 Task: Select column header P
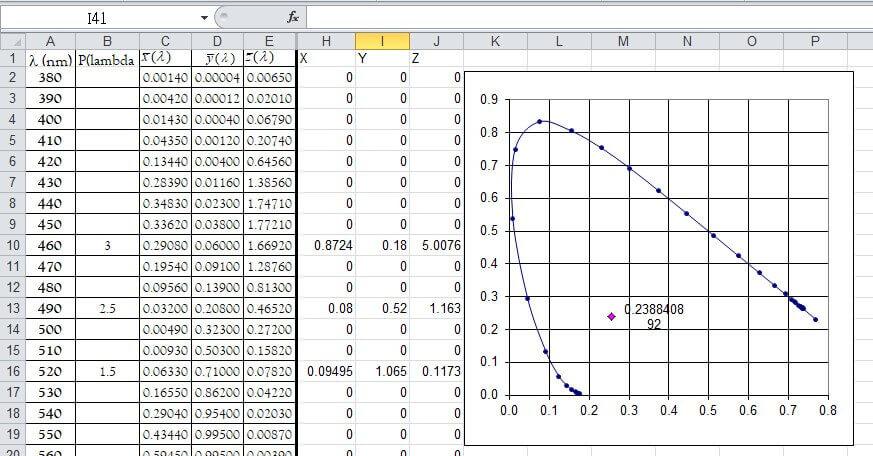(816, 40)
